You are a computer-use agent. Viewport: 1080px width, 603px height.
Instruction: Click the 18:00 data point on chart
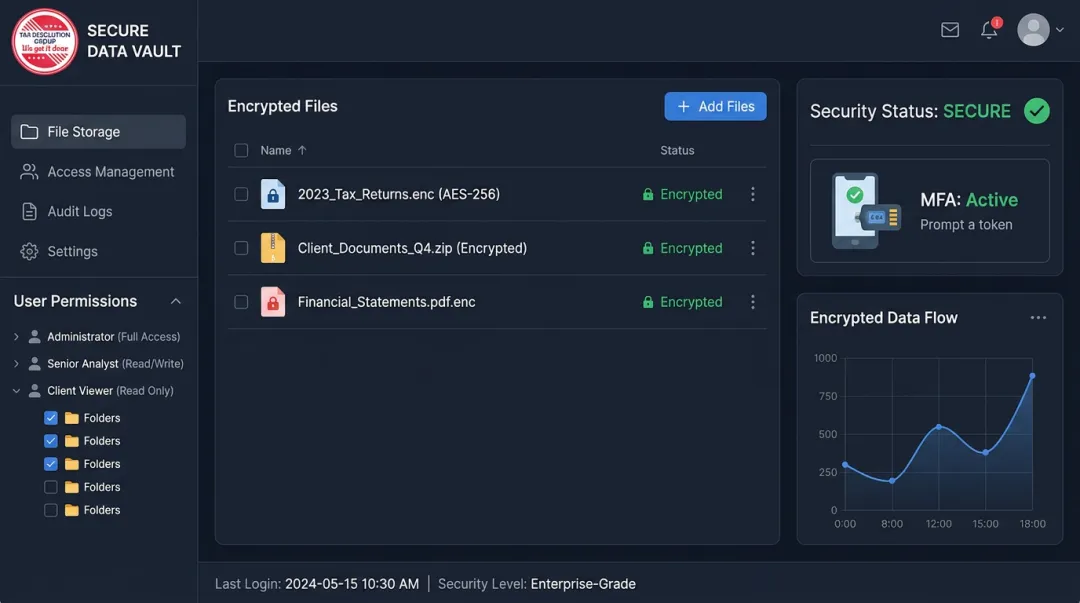(x=1032, y=376)
